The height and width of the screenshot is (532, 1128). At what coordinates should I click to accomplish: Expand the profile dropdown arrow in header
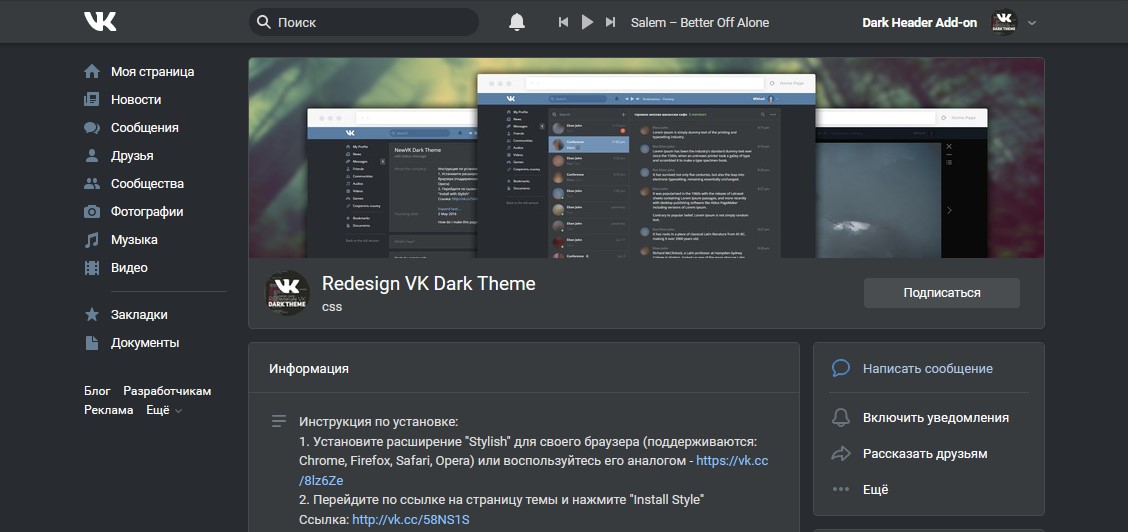point(1032,23)
